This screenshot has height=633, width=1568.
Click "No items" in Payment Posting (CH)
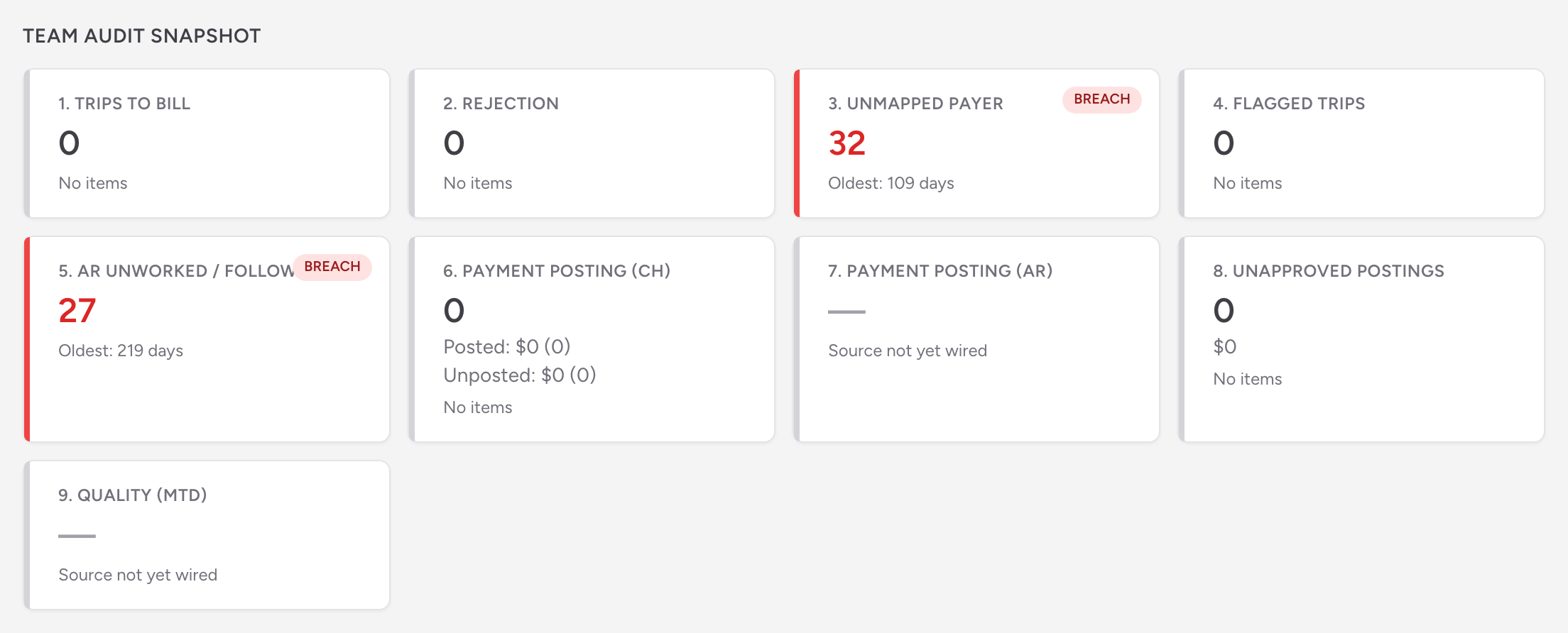tap(478, 407)
